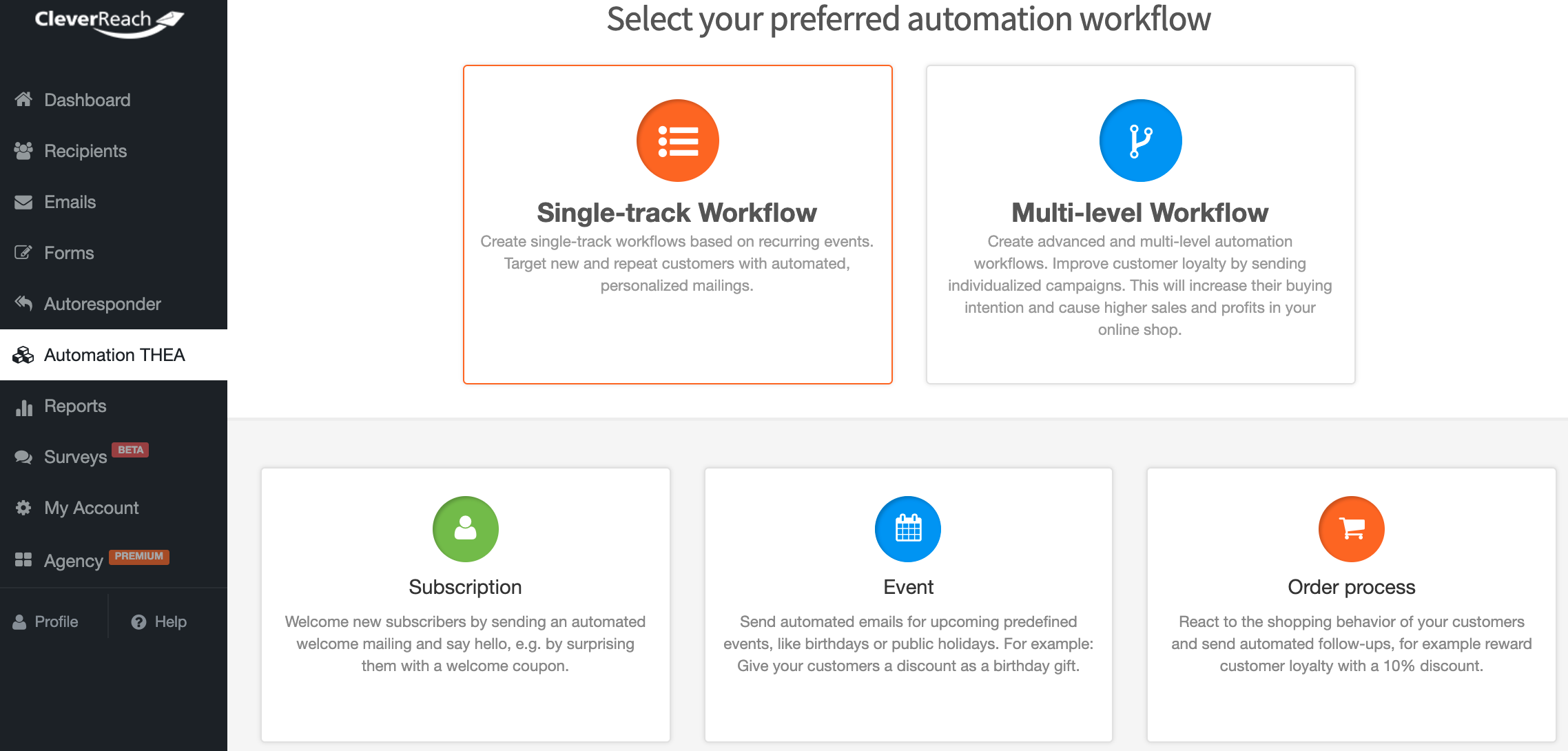Open Surveys BETA menu entry
Viewport: 1568px width, 751px height.
click(x=114, y=457)
